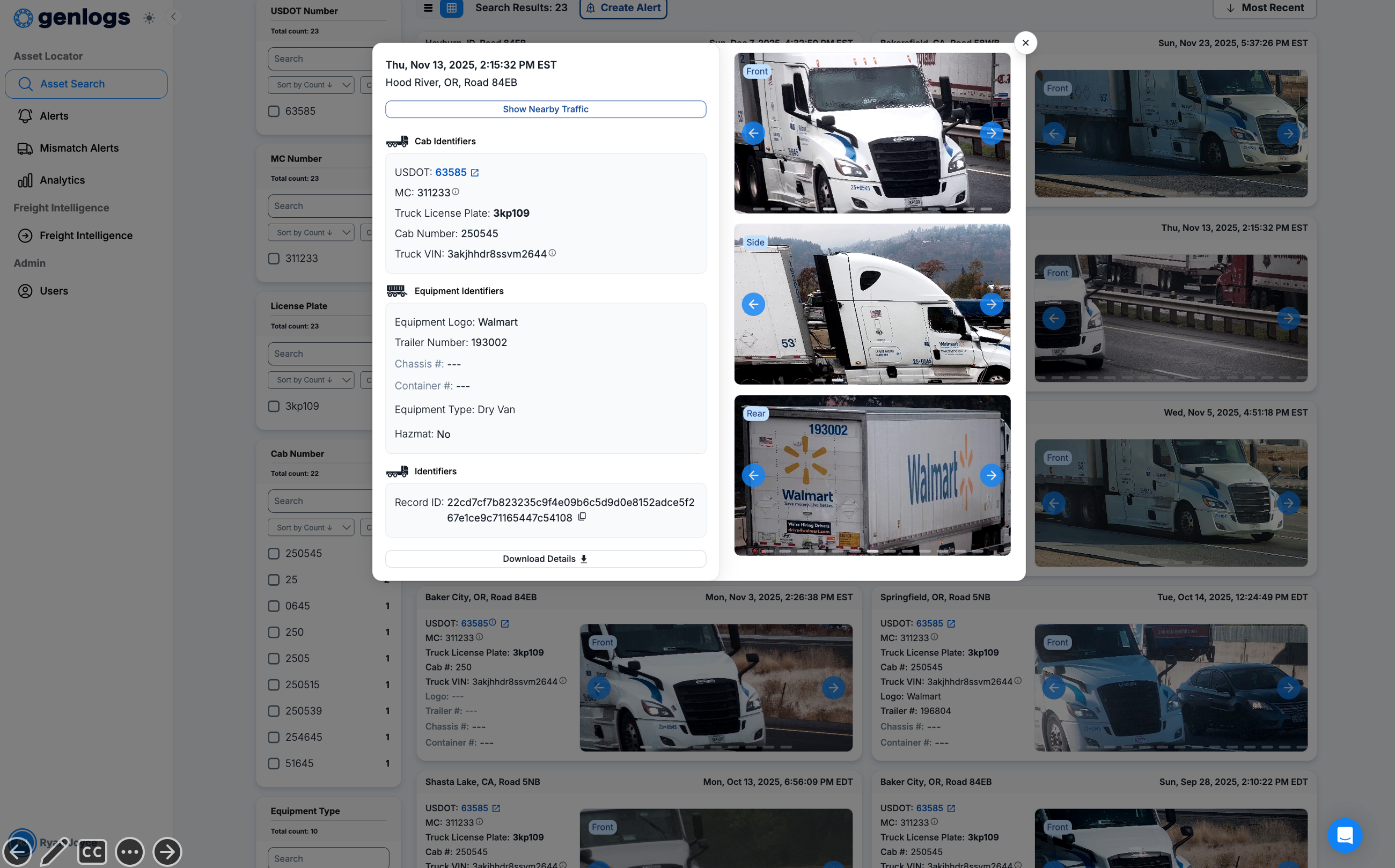Check the 250545 cab number checkbox
The image size is (1395, 868).
pos(273,554)
